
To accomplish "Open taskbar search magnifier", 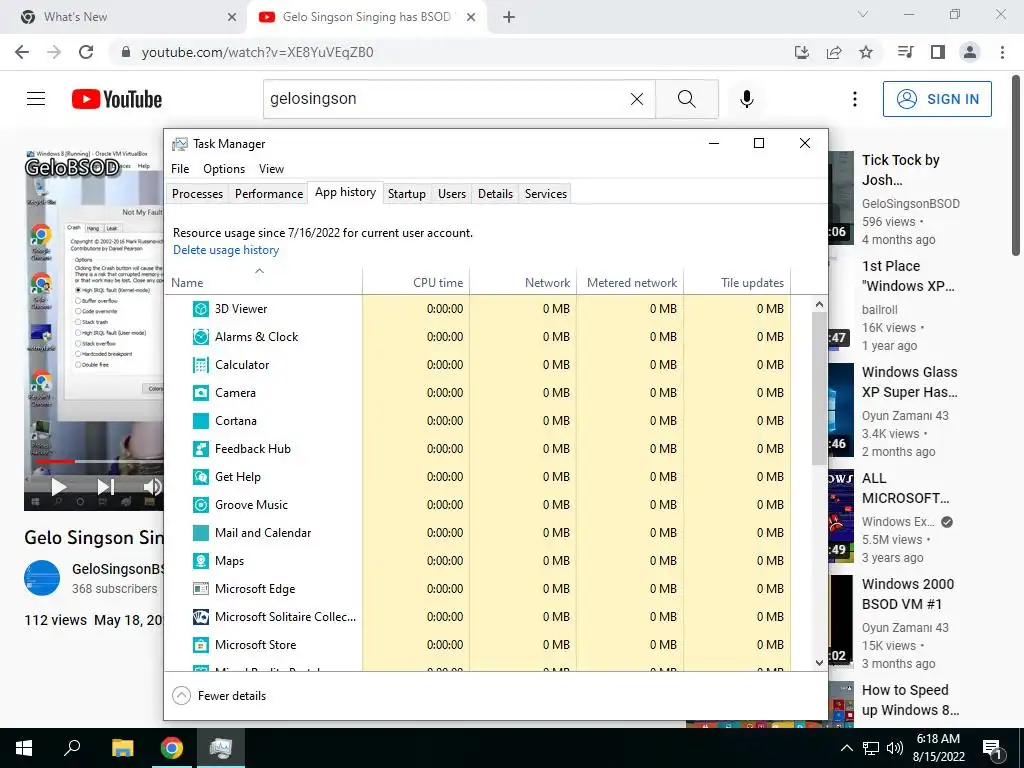I will [x=72, y=748].
